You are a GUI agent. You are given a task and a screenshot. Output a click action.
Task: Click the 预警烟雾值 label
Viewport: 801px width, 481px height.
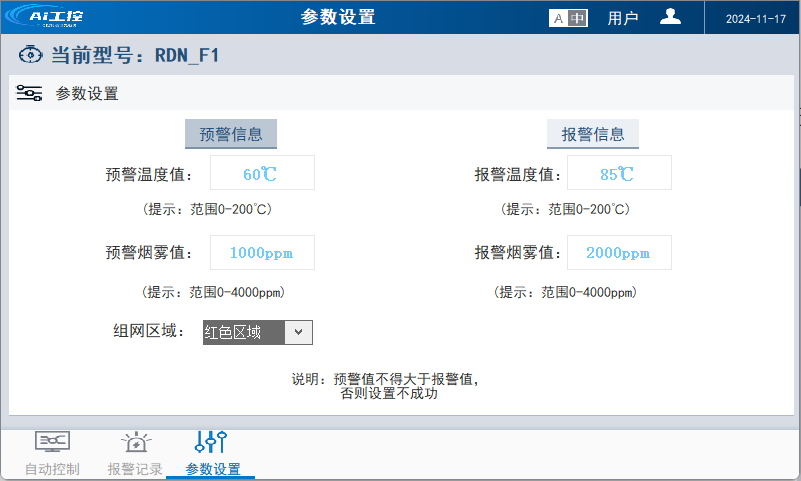coord(149,252)
